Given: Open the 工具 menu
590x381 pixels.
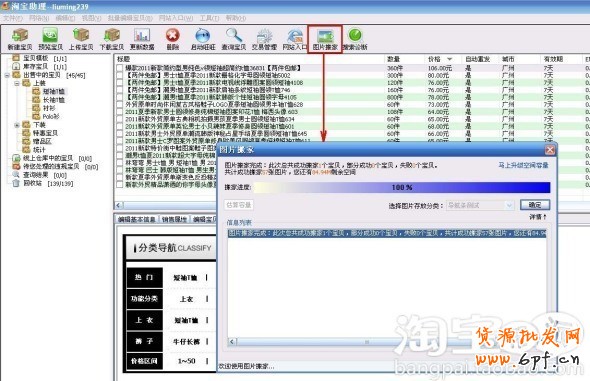Looking at the screenshot, I should pos(209,18).
